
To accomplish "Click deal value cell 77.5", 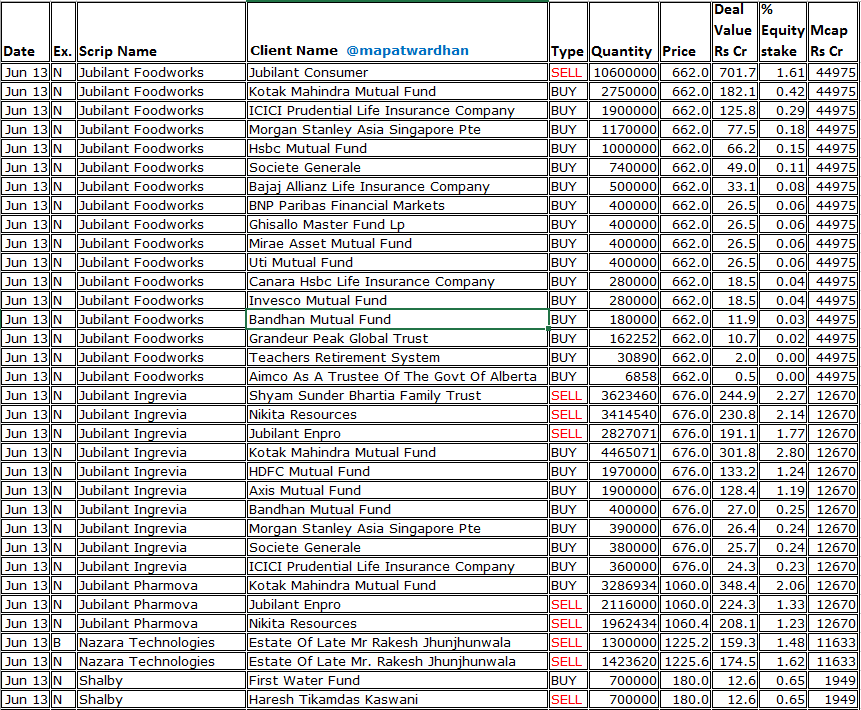I will [x=735, y=130].
